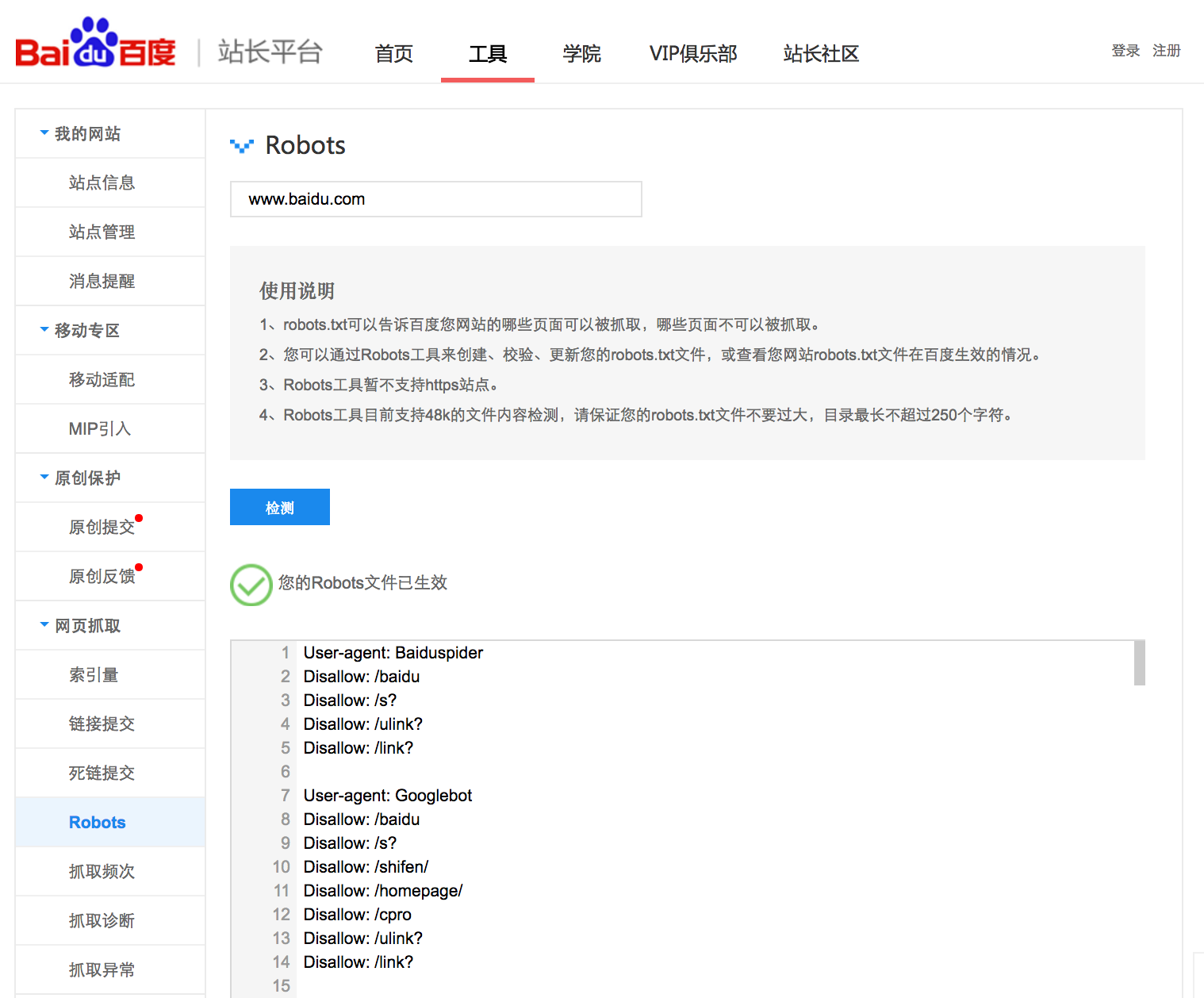Click line 11 'Disallow: /homepage/'
1204x998 pixels.
pyautogui.click(x=383, y=890)
